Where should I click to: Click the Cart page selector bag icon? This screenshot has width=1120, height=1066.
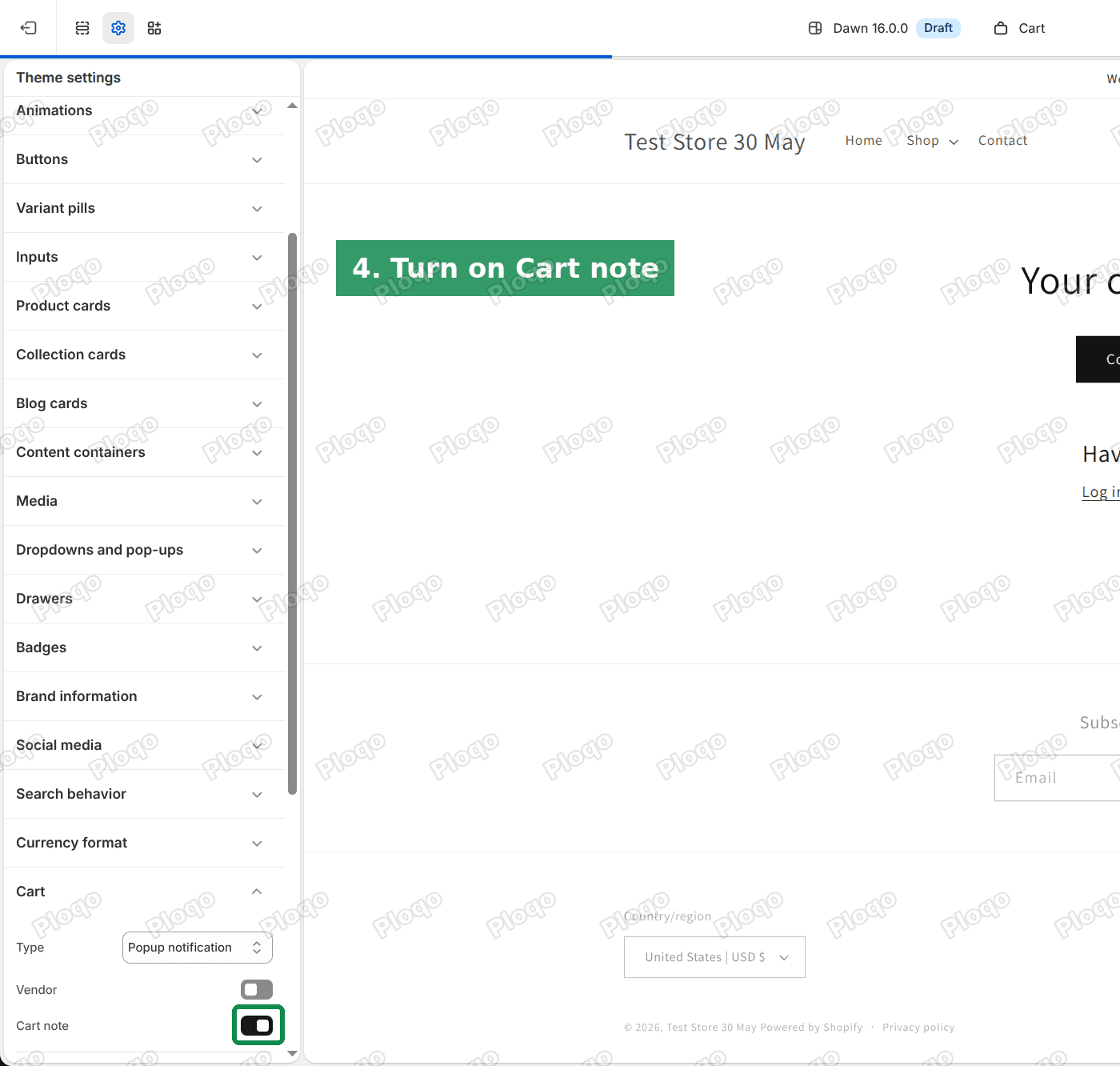pos(1001,28)
